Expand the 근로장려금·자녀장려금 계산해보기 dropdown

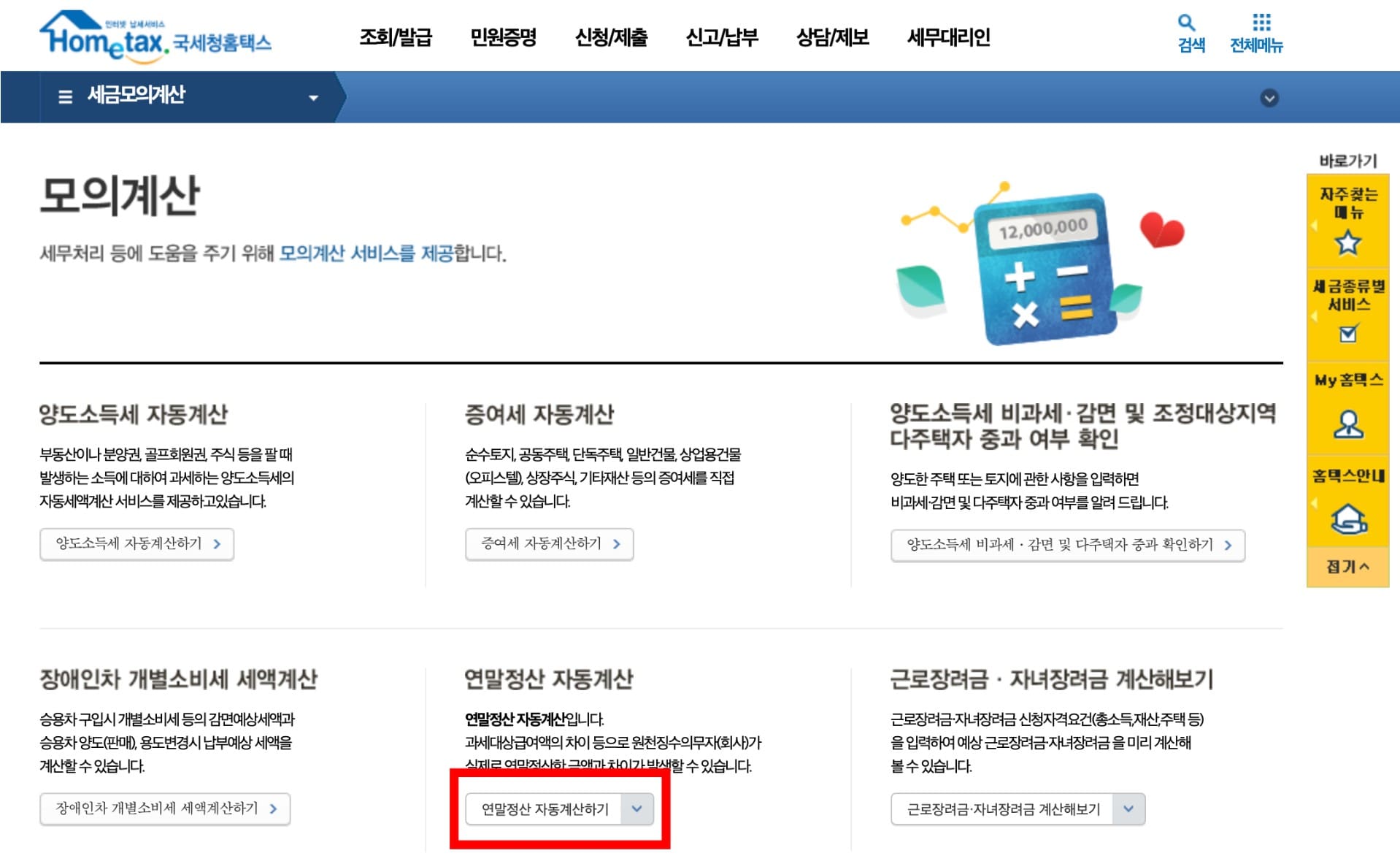pos(1128,808)
